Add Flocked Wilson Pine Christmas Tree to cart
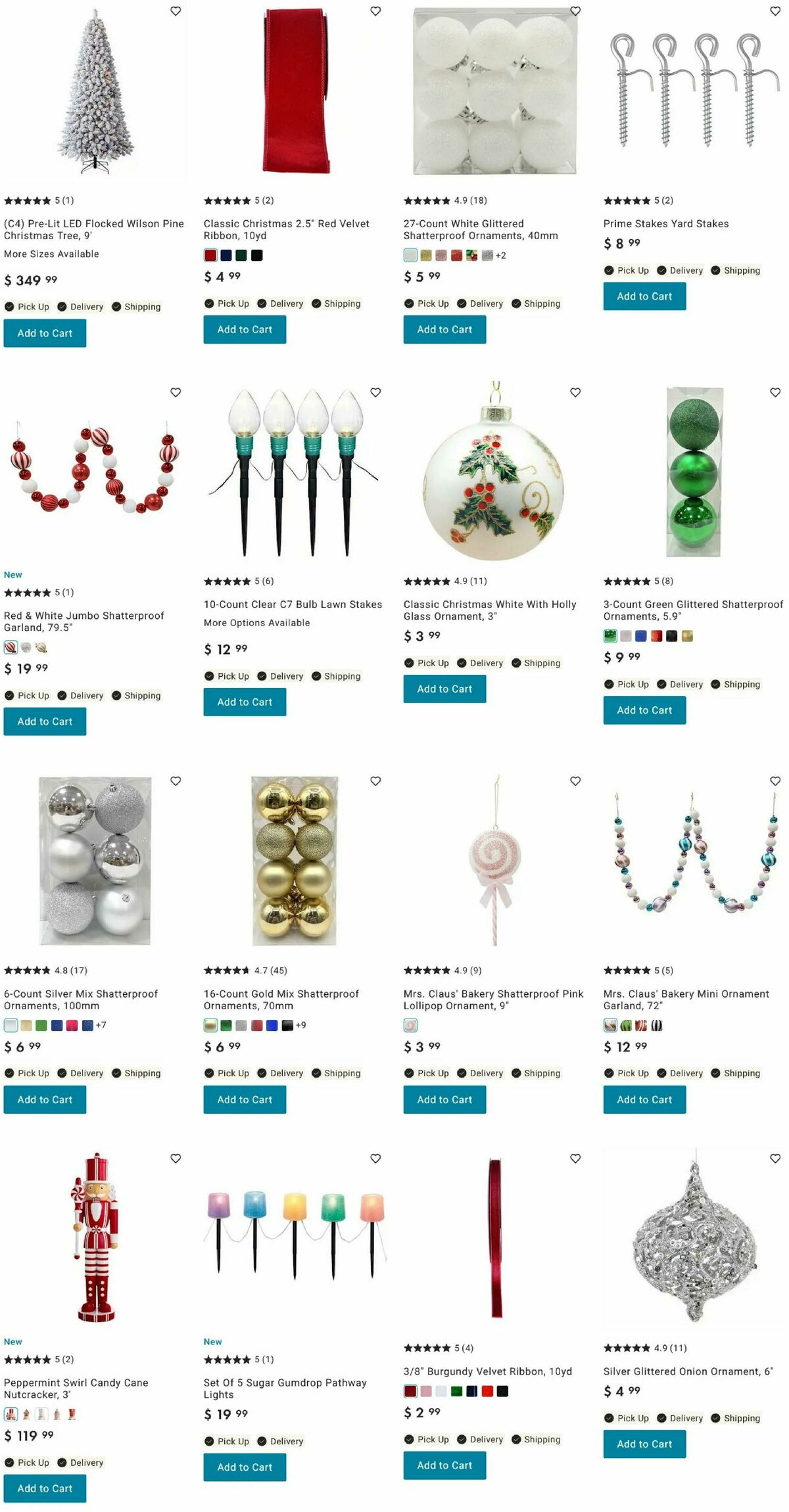 point(45,333)
